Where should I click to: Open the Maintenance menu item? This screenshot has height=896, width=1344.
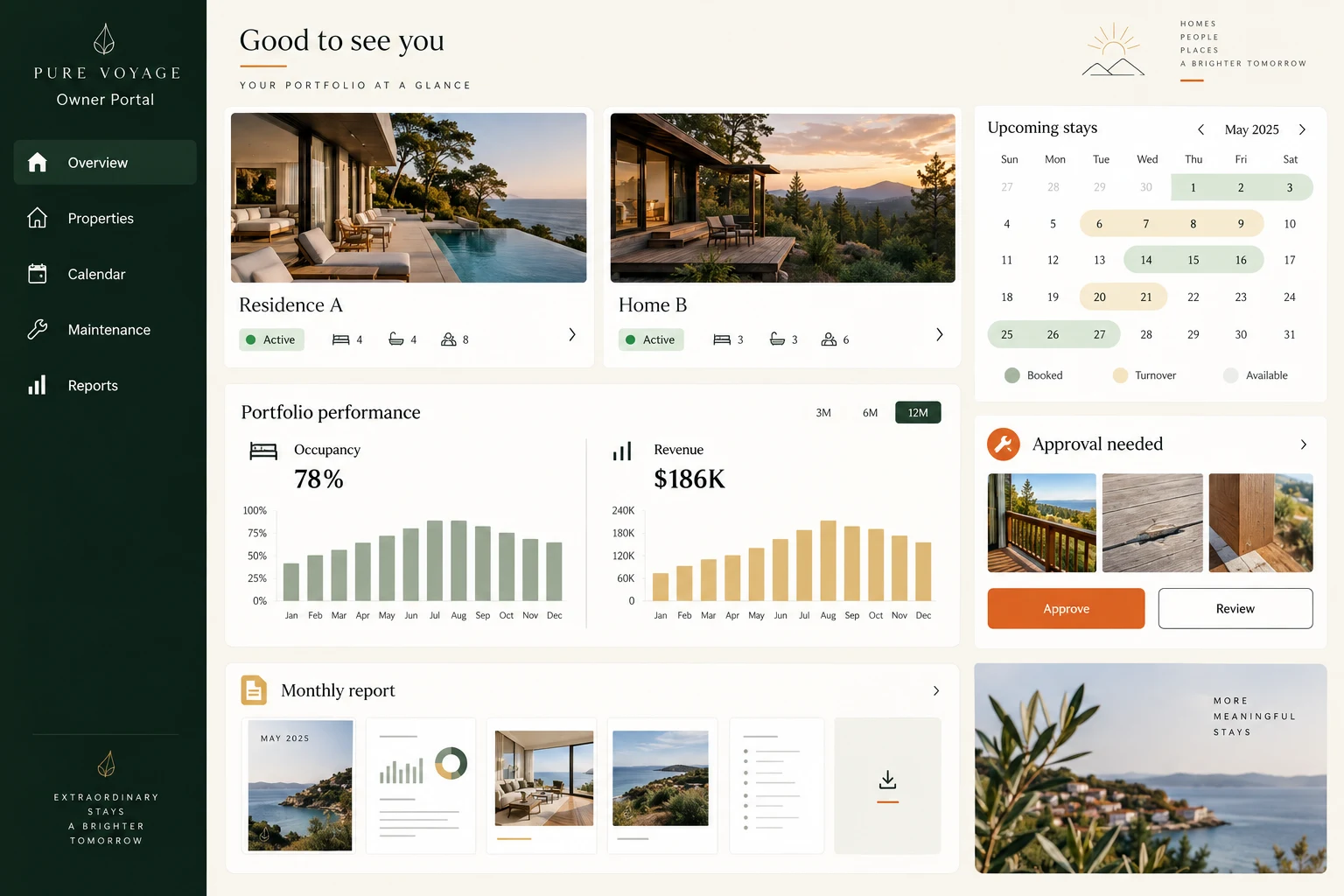click(x=105, y=330)
